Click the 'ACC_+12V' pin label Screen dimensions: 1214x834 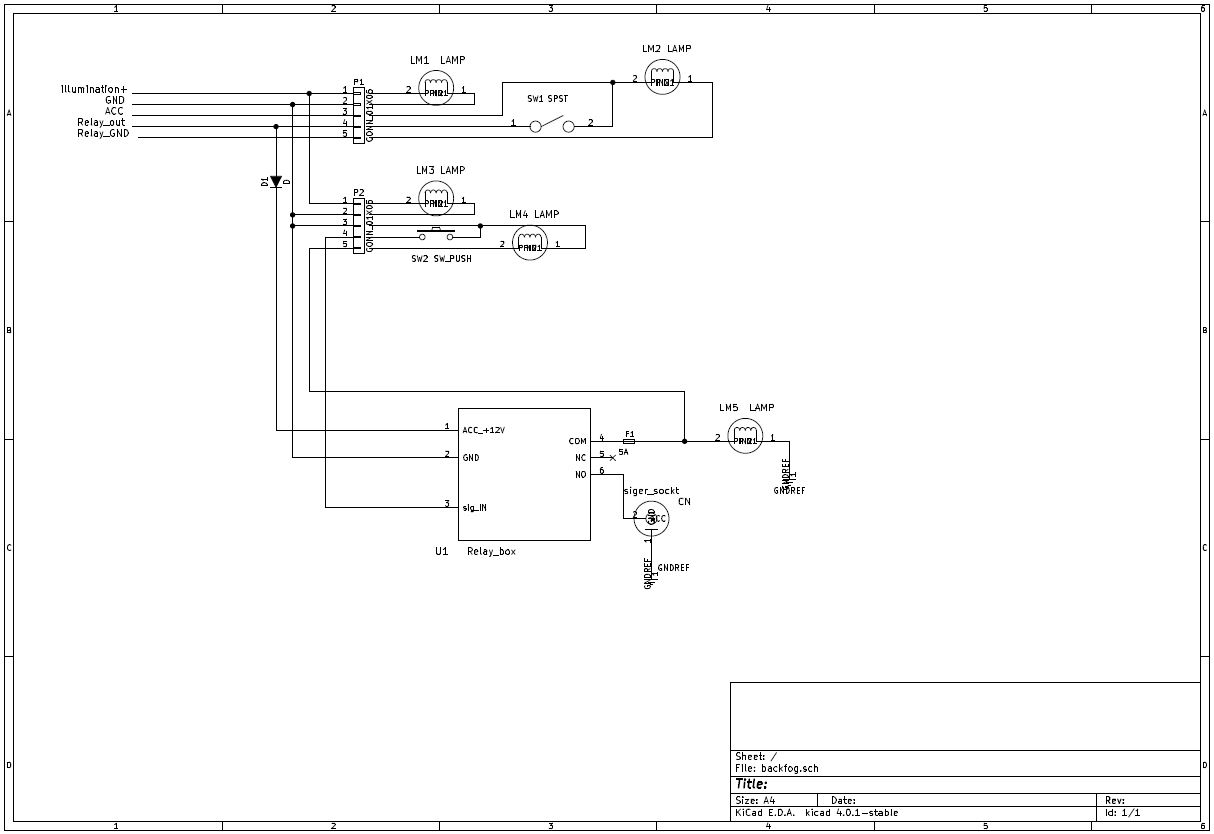483,431
